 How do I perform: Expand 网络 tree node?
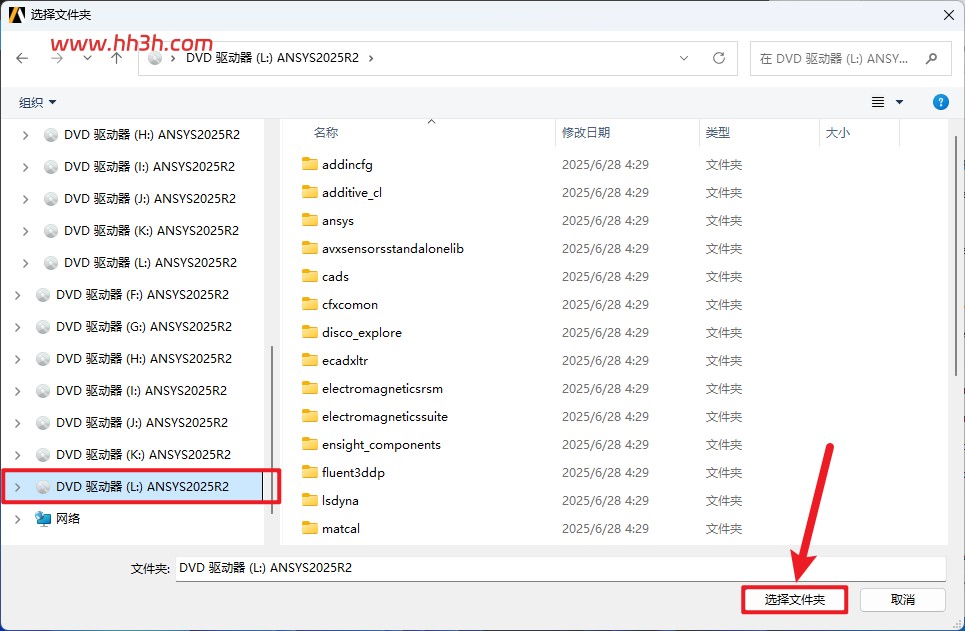pyautogui.click(x=17, y=519)
